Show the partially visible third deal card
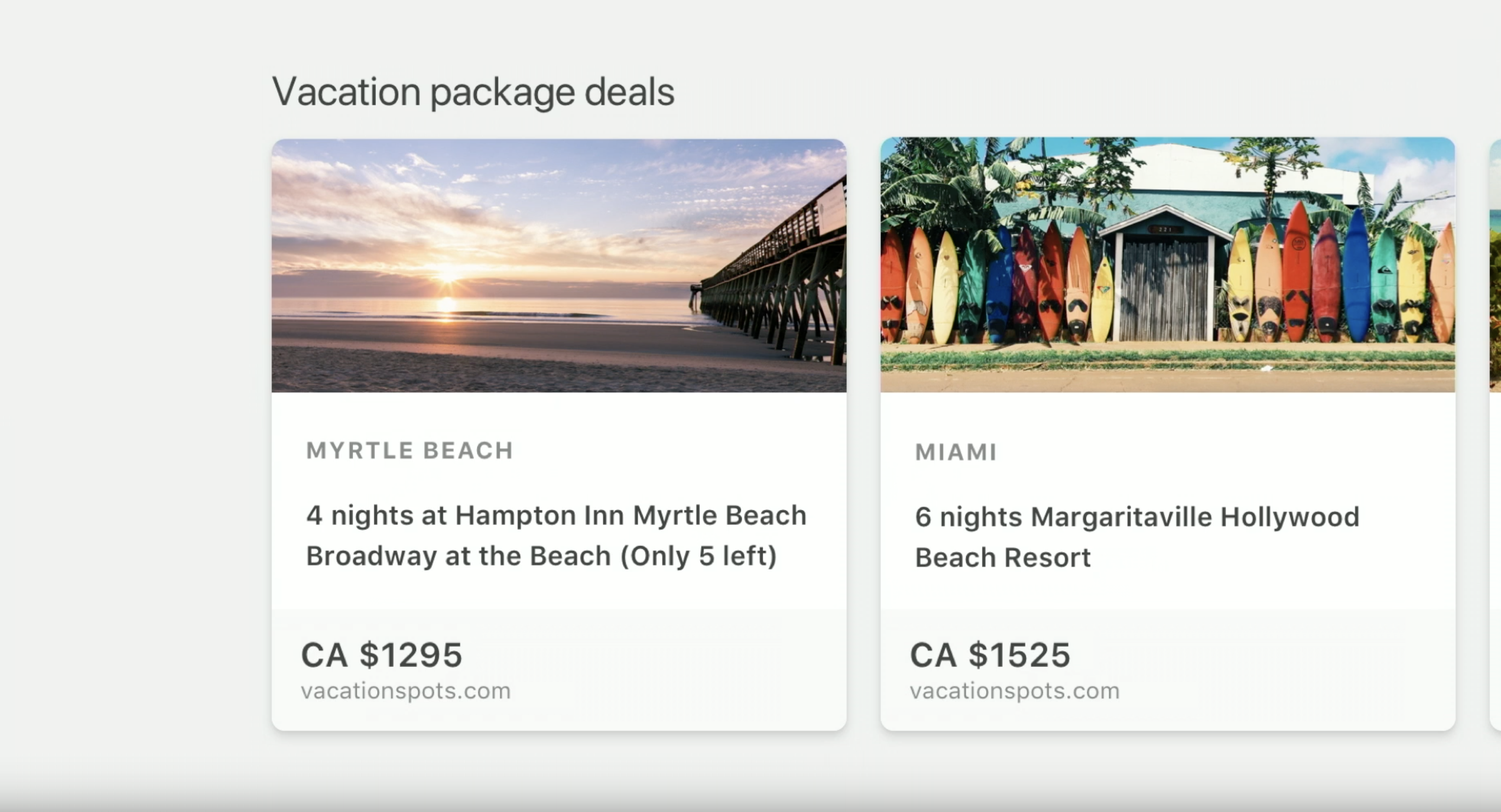This screenshot has width=1501, height=812. [1494, 434]
